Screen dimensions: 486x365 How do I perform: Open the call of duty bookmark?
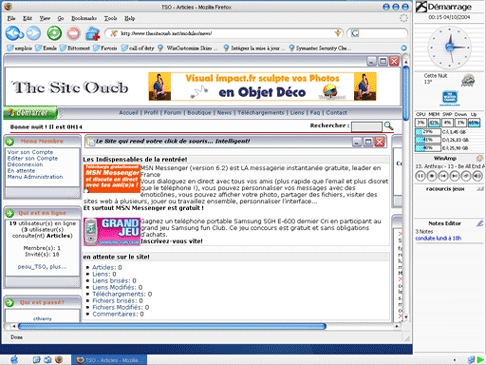(x=137, y=48)
